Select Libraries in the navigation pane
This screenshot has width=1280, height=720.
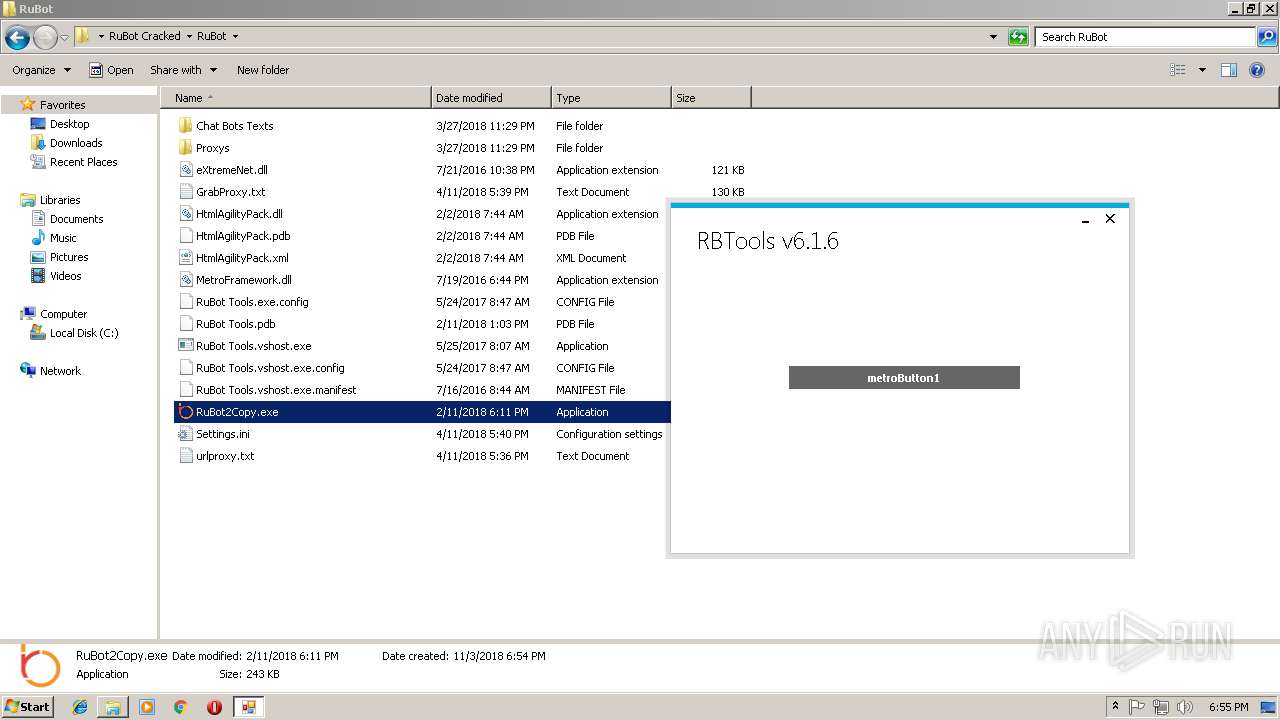tap(59, 200)
